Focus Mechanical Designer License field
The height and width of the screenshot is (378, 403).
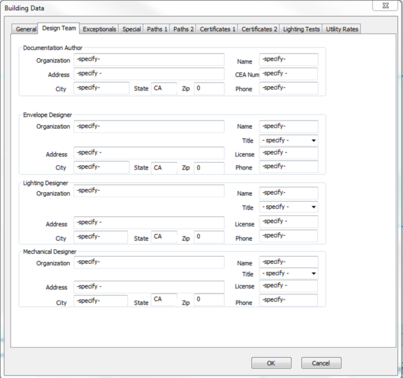pos(289,286)
